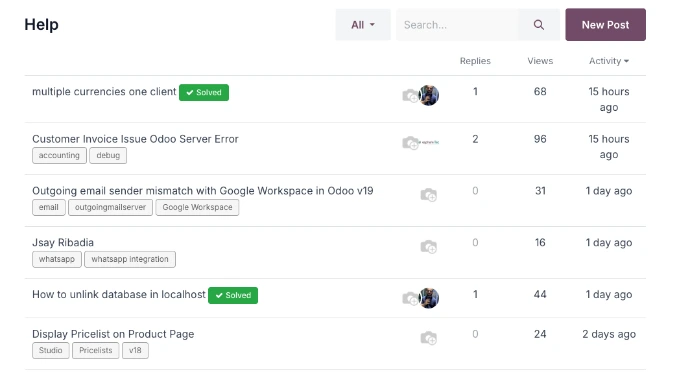The width and height of the screenshot is (690, 372).
Task: Click views count 96
Action: click(540, 139)
